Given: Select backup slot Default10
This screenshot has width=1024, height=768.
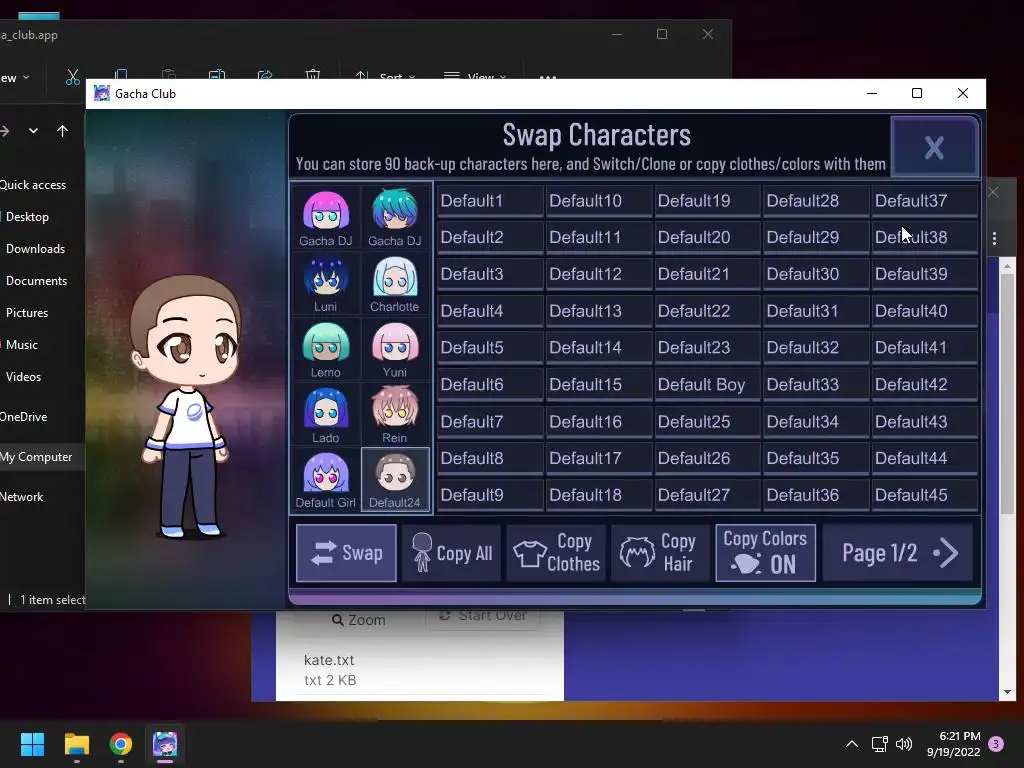Looking at the screenshot, I should point(598,200).
